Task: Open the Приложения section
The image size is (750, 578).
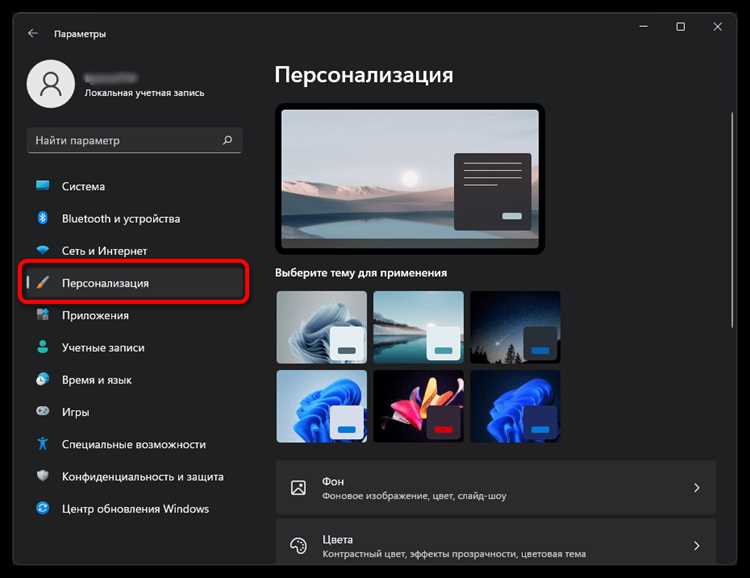Action: [134, 315]
